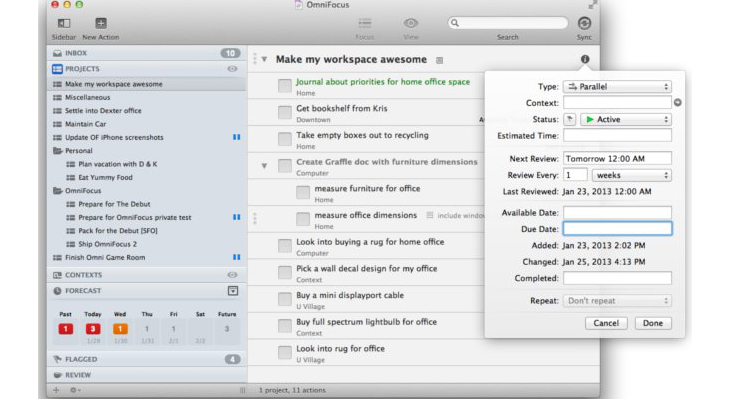Open the review interval weeks dropdown

(x=632, y=175)
